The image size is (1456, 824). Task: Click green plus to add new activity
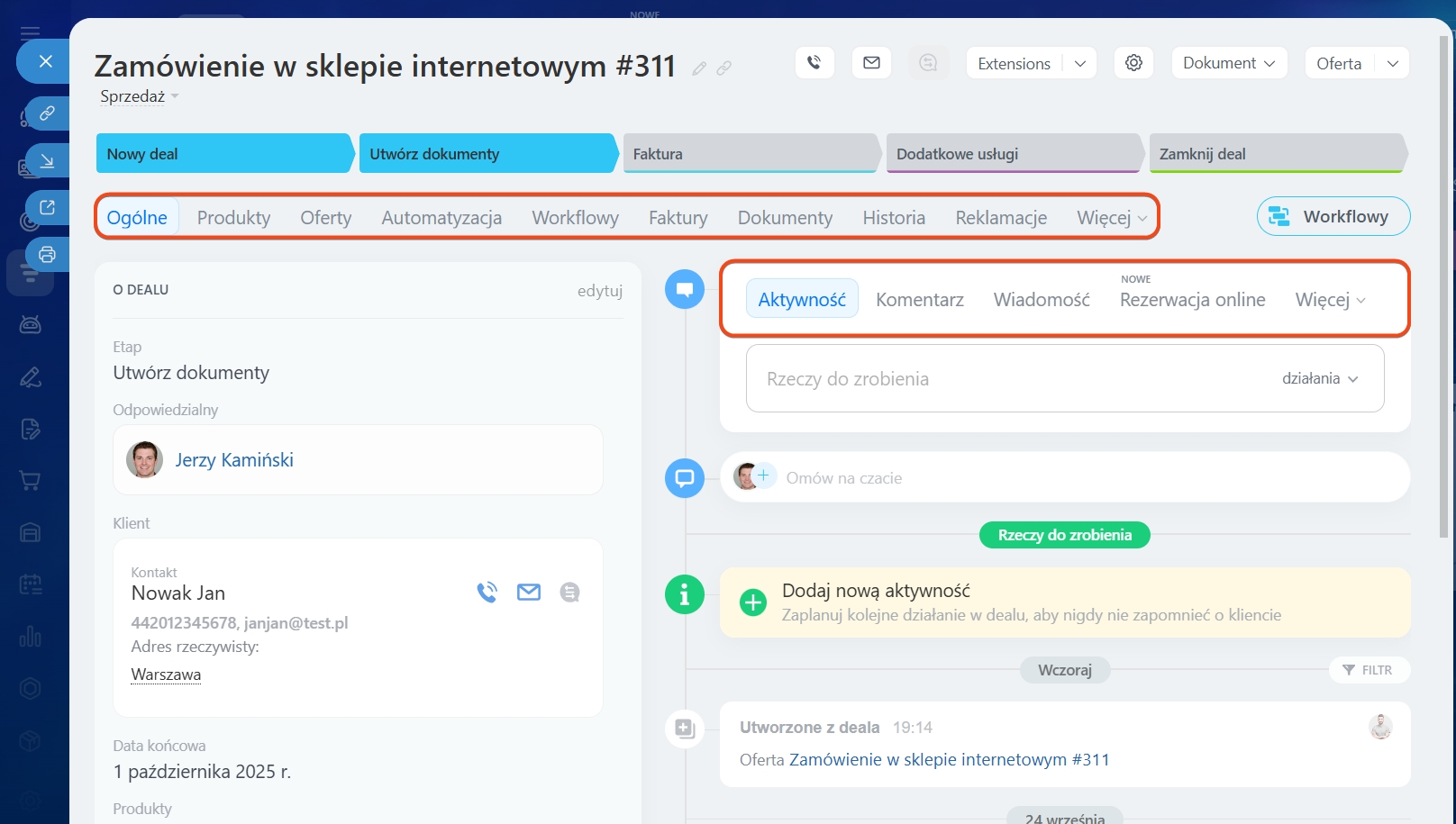coord(752,602)
